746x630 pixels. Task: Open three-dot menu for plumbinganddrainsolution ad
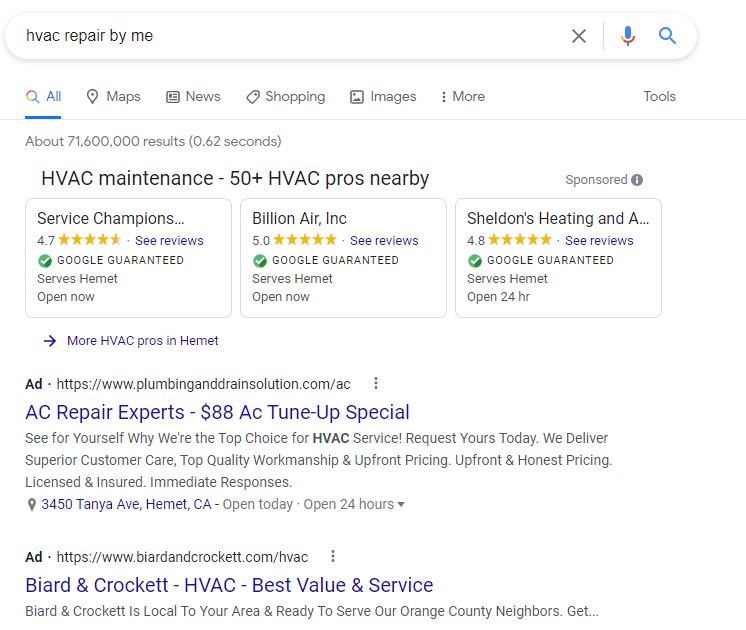[x=376, y=384]
